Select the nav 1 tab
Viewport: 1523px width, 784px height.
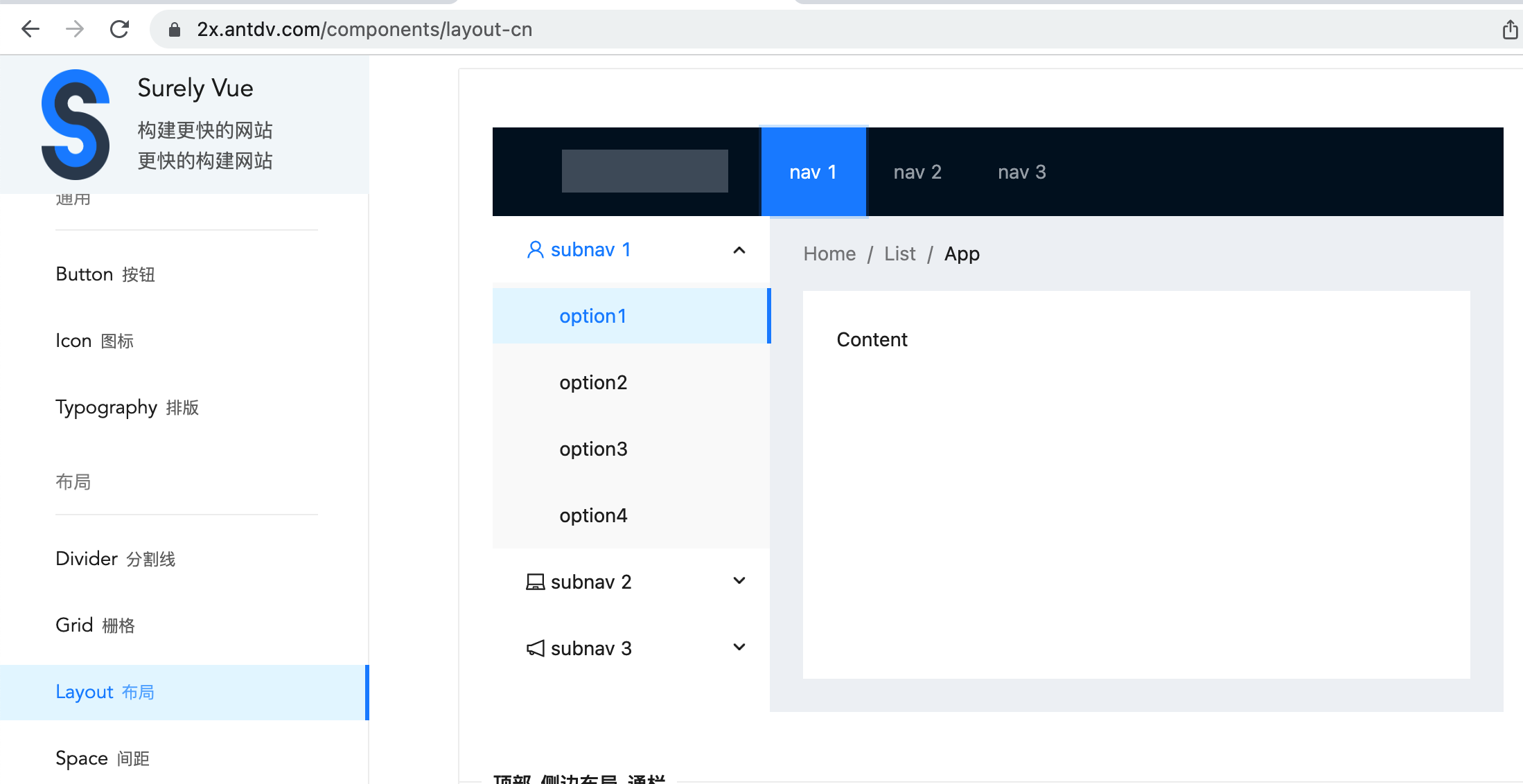[813, 172]
